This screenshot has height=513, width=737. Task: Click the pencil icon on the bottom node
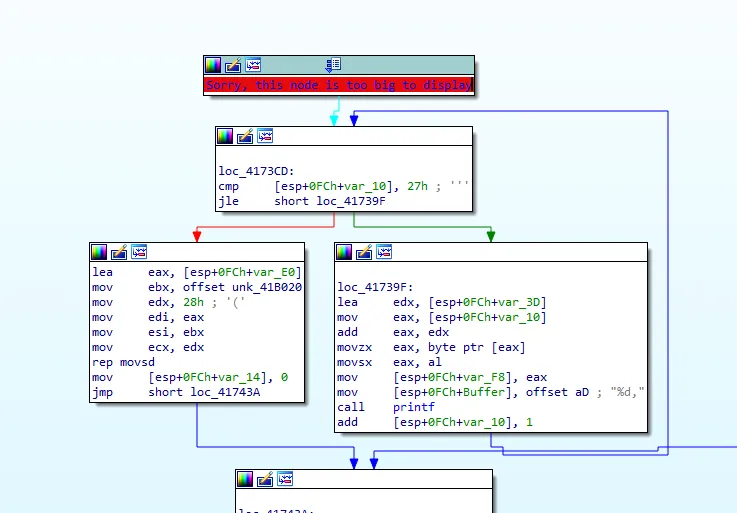click(x=265, y=480)
